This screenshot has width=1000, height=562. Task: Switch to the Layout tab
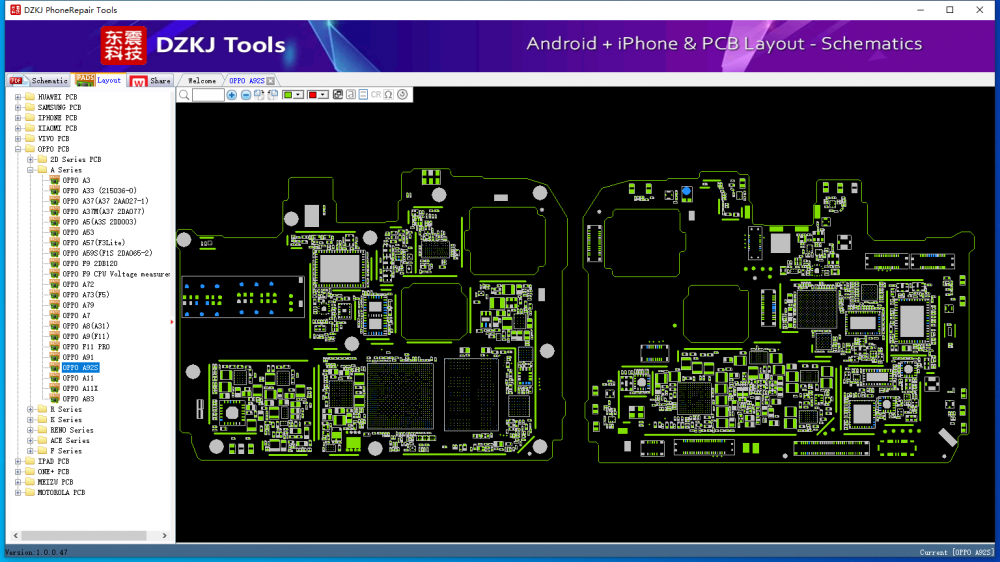tap(99, 80)
